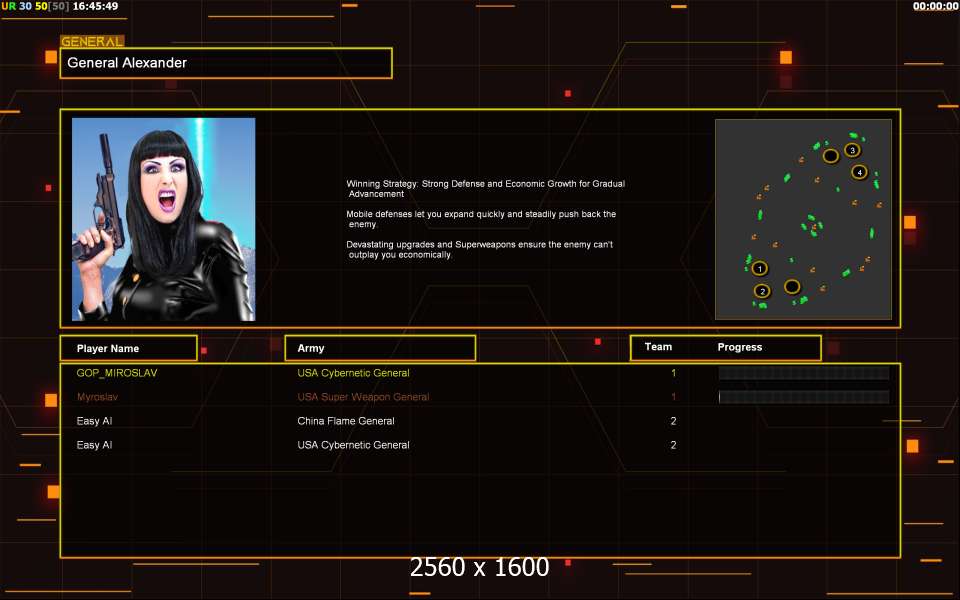
Task: Click the Player Name column header
Action: (x=129, y=348)
